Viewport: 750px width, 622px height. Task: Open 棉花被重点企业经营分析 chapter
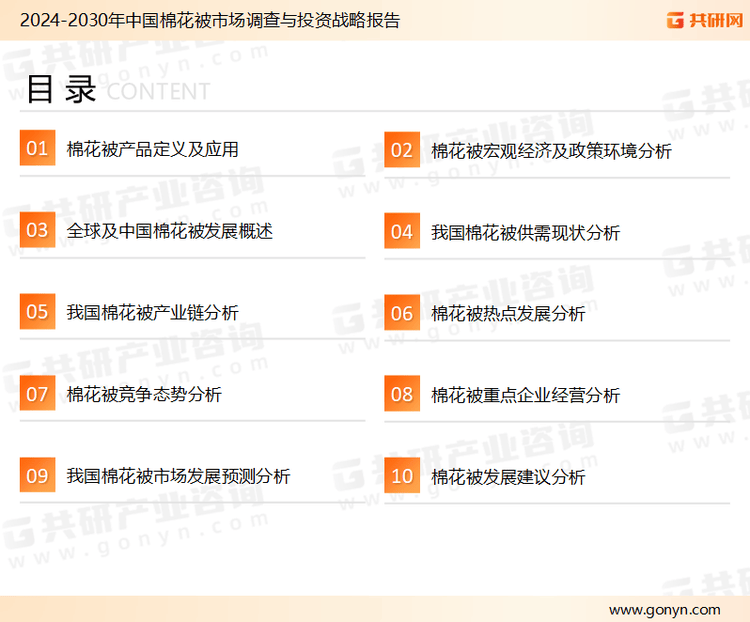(x=525, y=396)
